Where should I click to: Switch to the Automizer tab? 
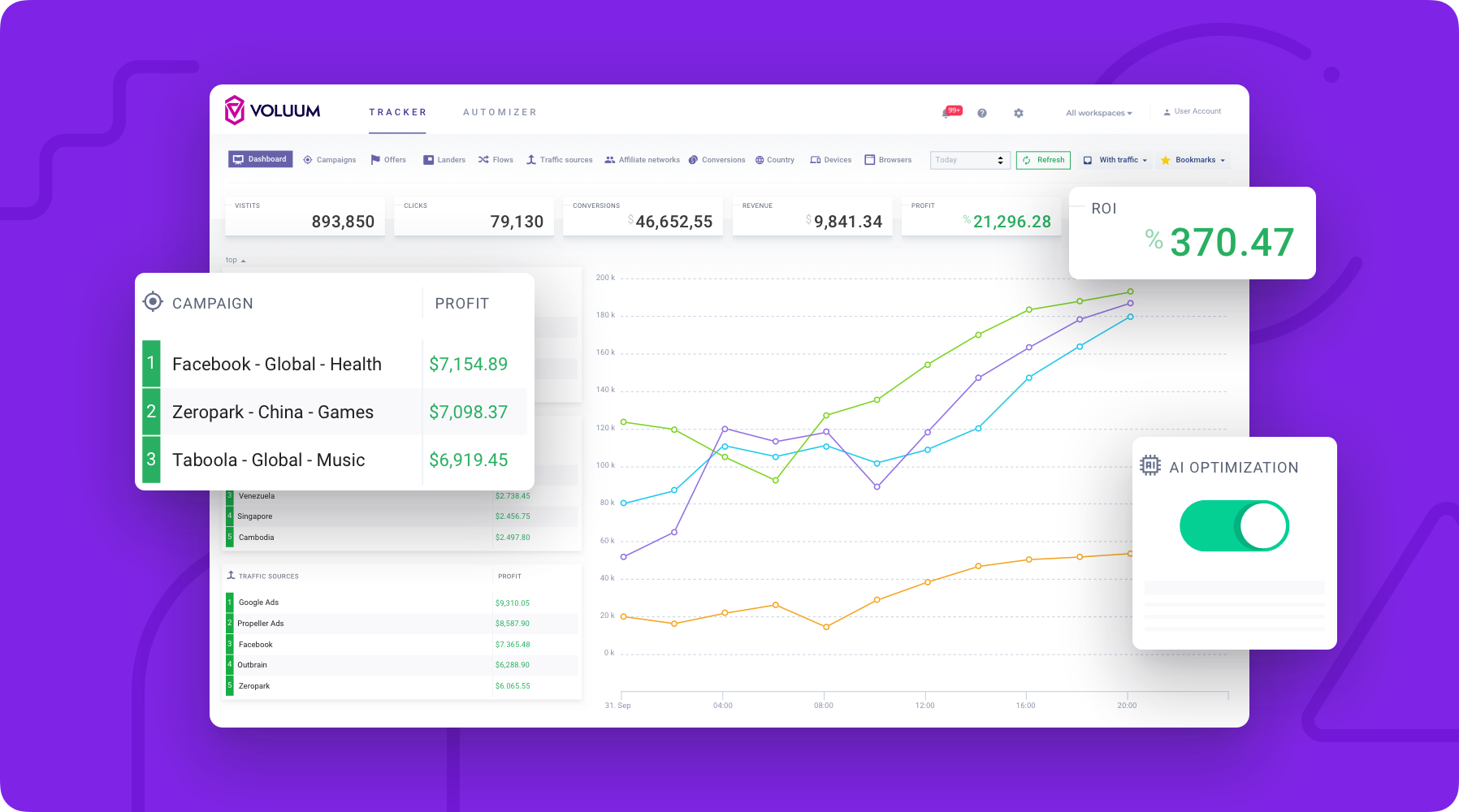(500, 112)
